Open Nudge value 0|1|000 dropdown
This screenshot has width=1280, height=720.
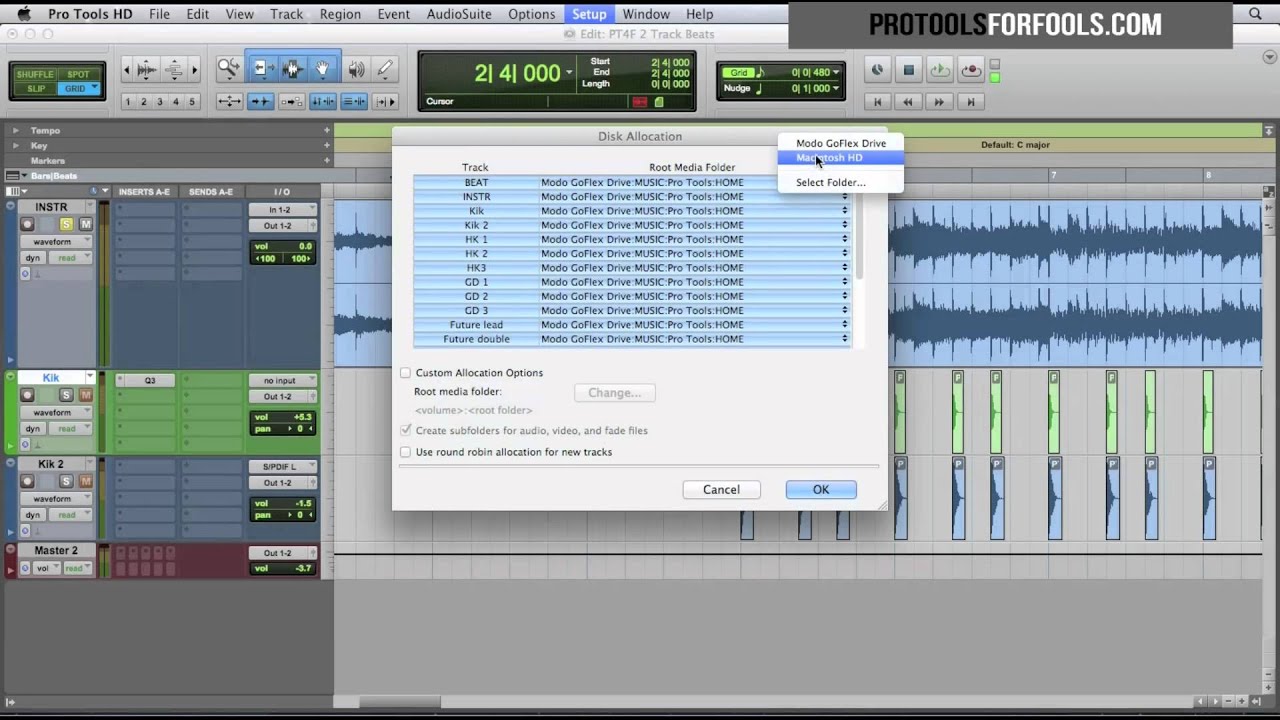tap(836, 88)
